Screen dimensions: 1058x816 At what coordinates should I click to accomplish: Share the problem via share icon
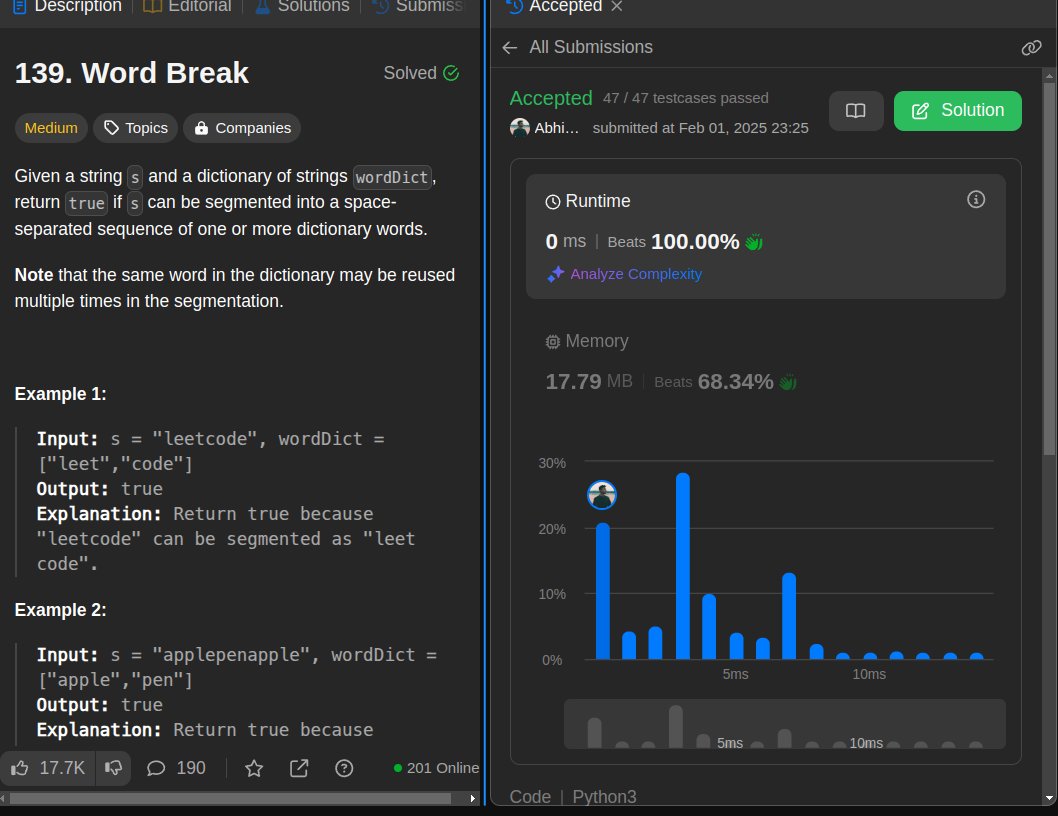(x=299, y=768)
